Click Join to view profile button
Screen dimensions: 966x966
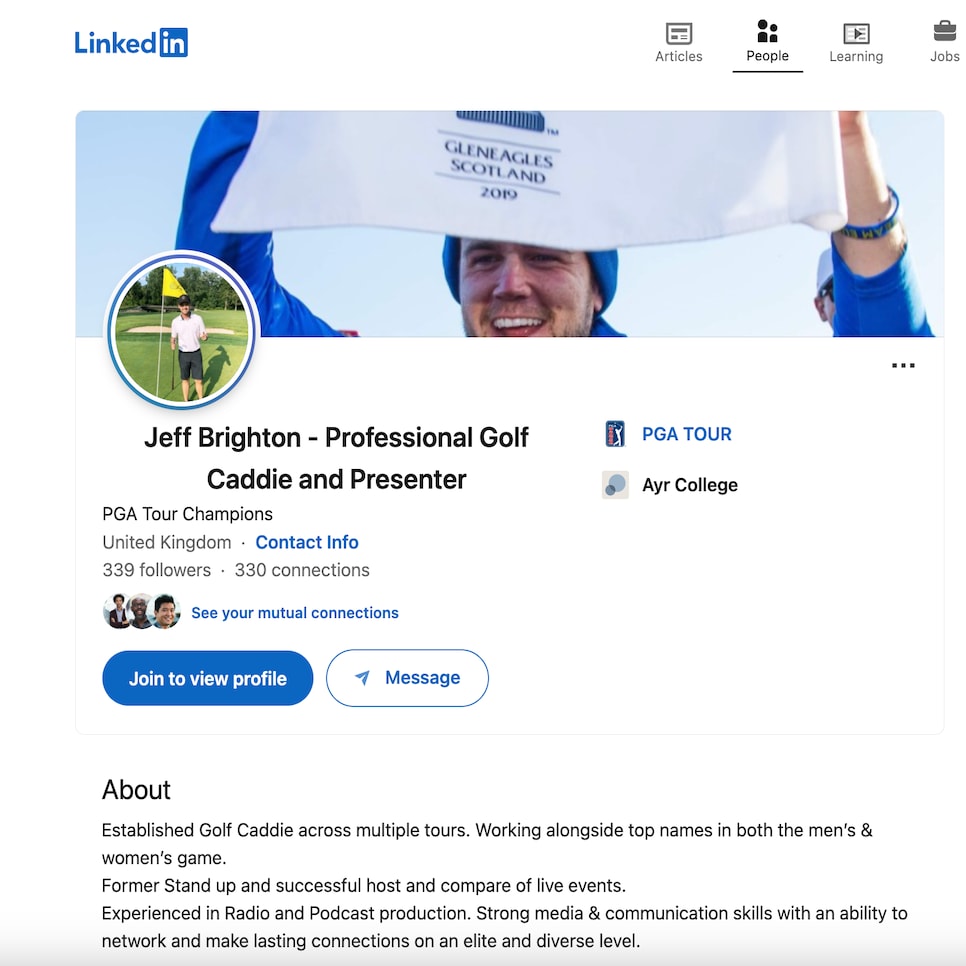point(208,678)
